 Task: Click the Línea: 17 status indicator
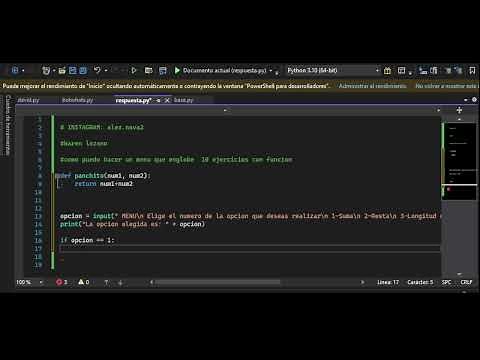pos(388,282)
